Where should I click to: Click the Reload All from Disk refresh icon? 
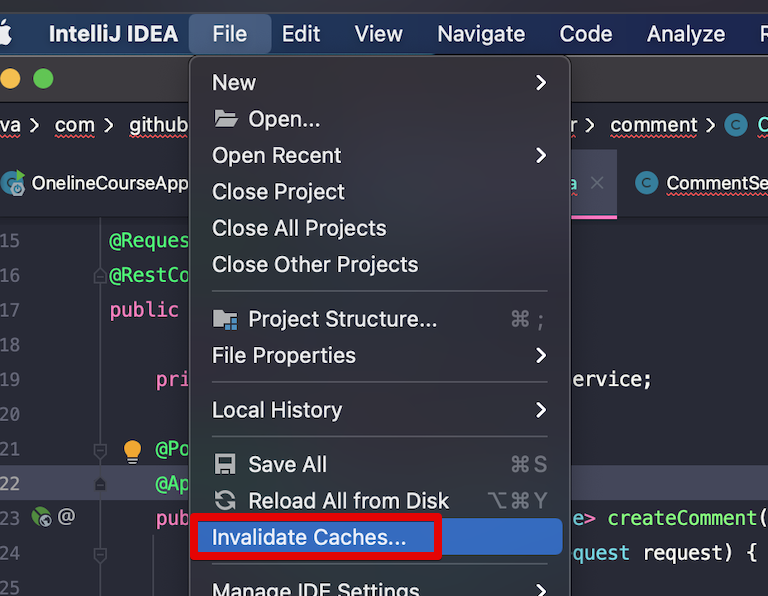tap(225, 501)
